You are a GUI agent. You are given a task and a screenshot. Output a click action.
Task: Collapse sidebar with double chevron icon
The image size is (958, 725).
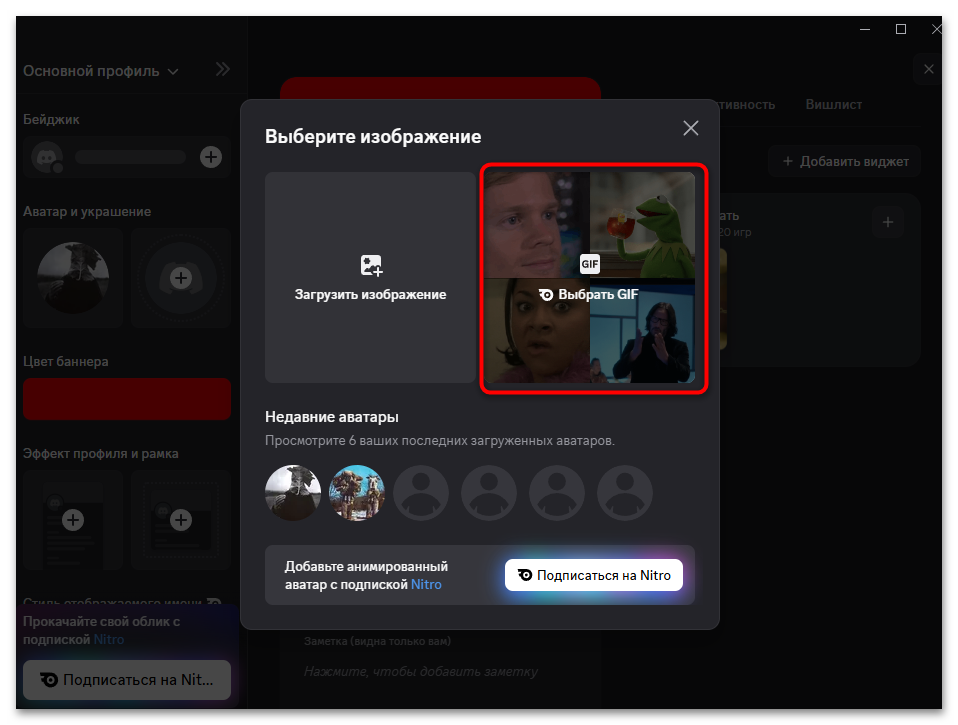coord(222,69)
